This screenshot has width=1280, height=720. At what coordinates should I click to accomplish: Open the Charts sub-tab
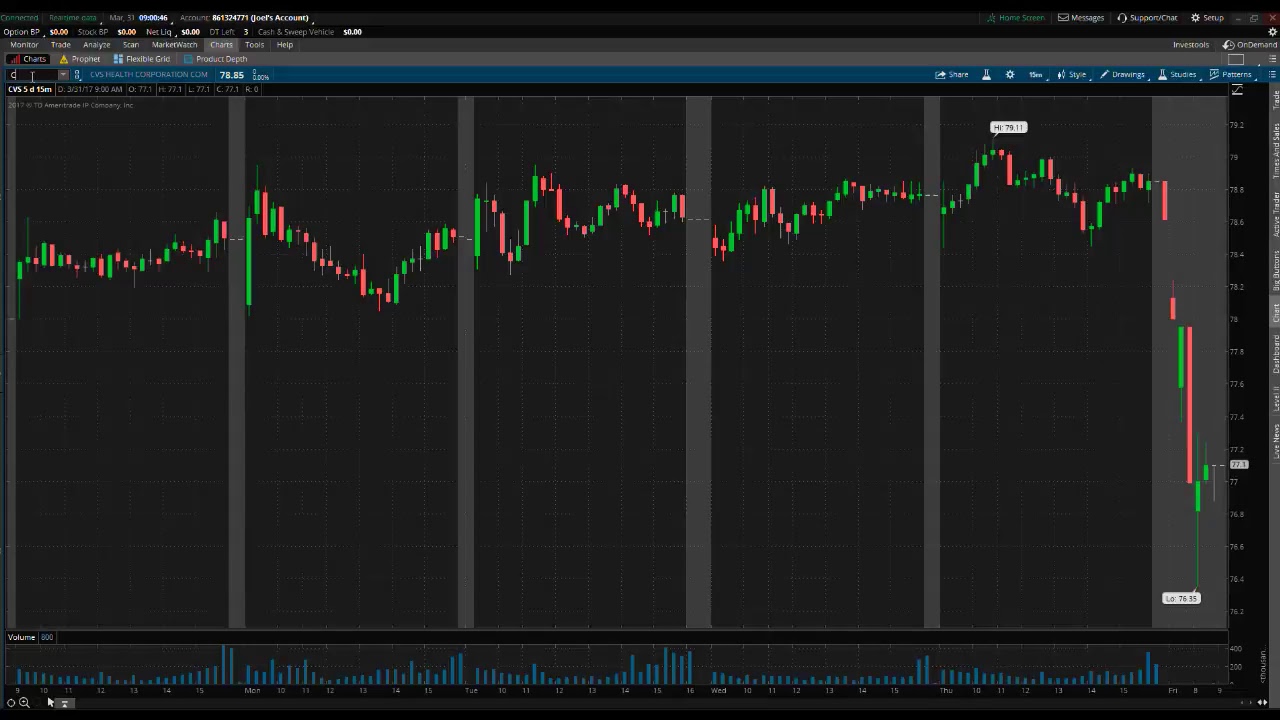pos(28,59)
